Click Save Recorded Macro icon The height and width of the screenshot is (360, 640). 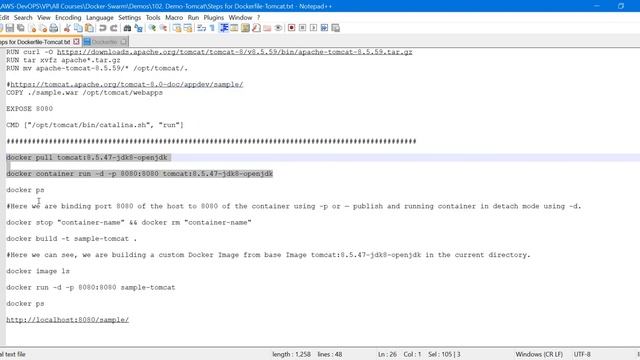point(336,28)
